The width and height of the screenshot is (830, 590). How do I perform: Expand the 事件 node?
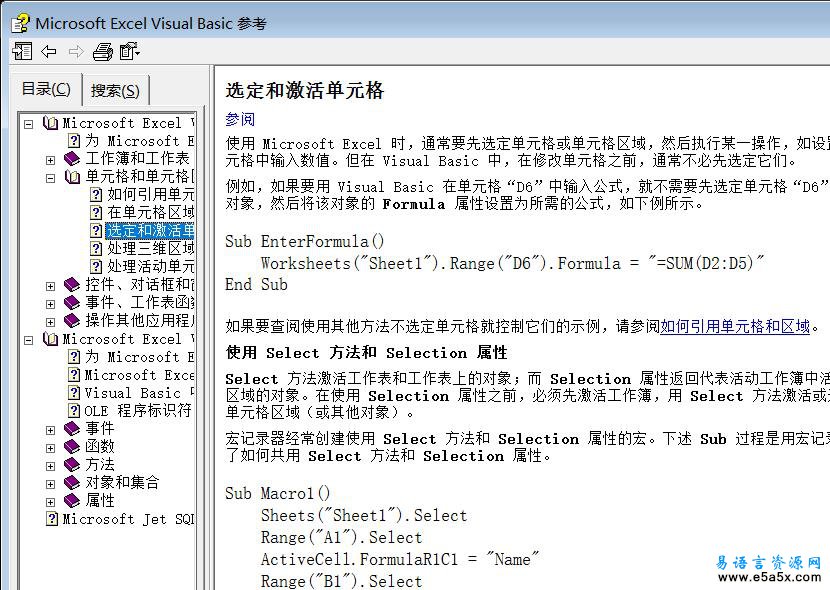[50, 430]
